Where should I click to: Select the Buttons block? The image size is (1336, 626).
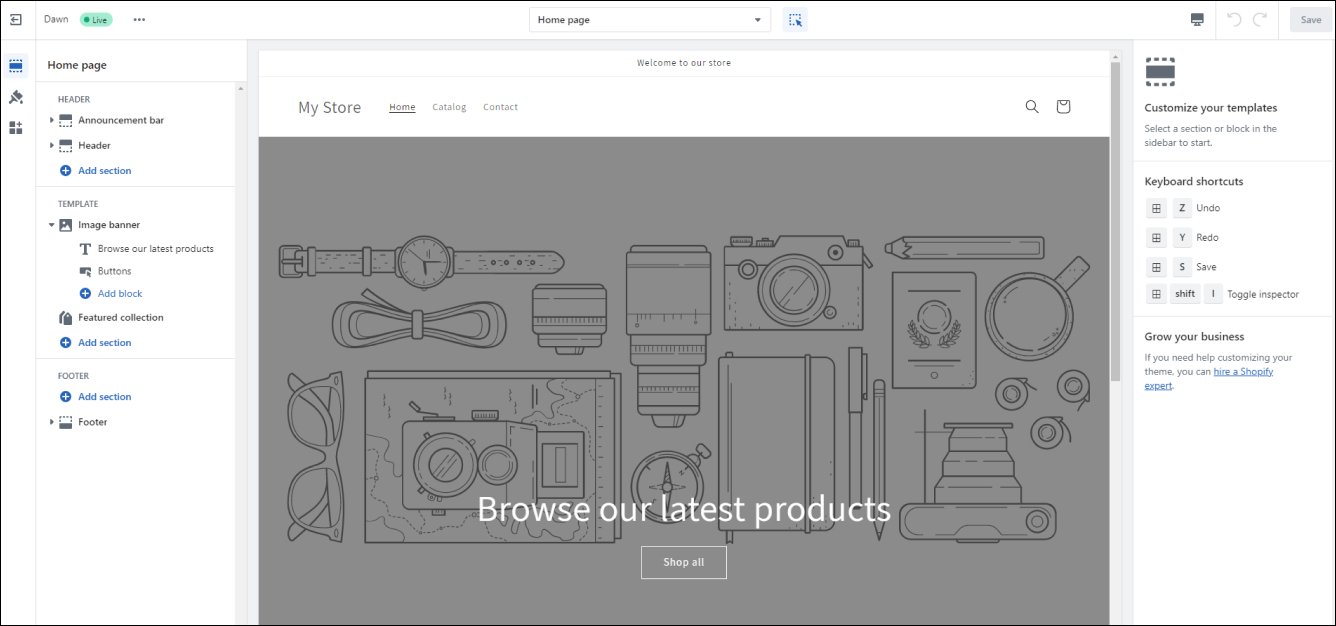coord(114,271)
